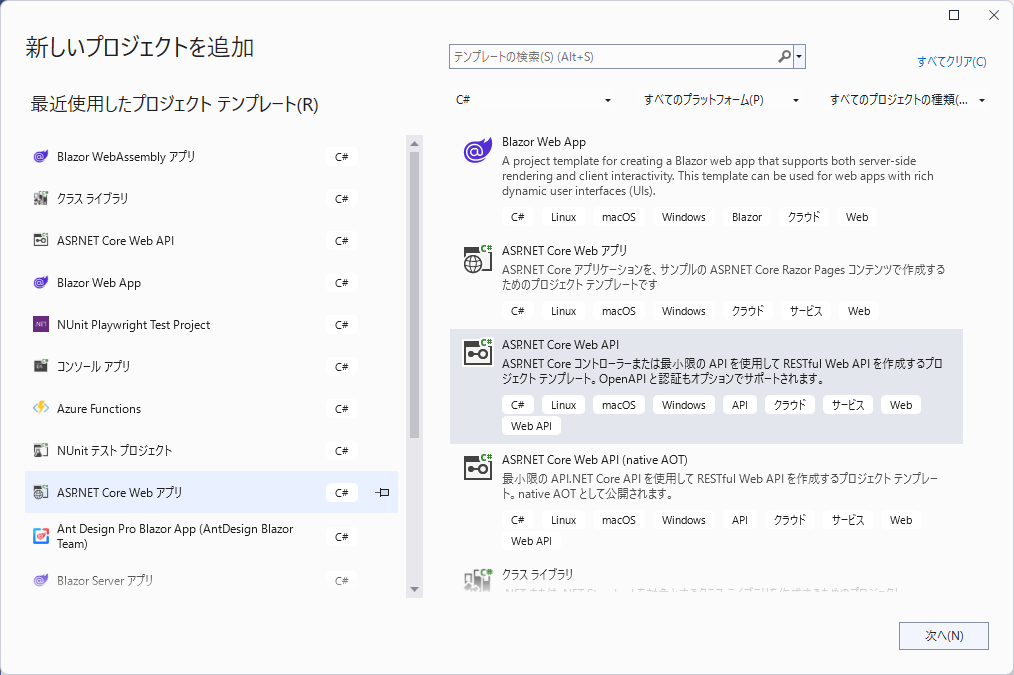This screenshot has height=675, width=1014.
Task: Click the ASP.NET Core Web アプリ icon in recent list
Action: coord(41,493)
